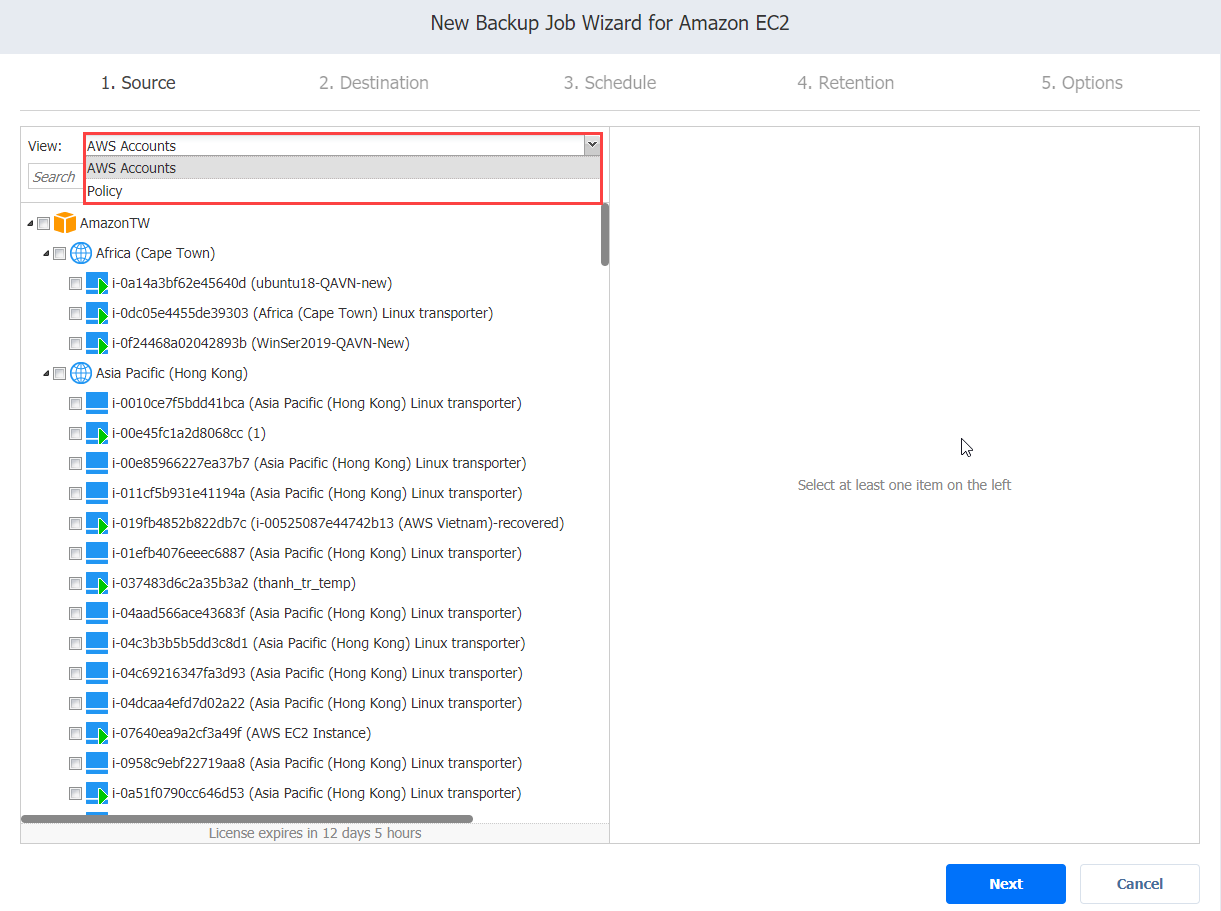
Task: Click the instance icon for thanh_tr_temp
Action: (x=97, y=583)
